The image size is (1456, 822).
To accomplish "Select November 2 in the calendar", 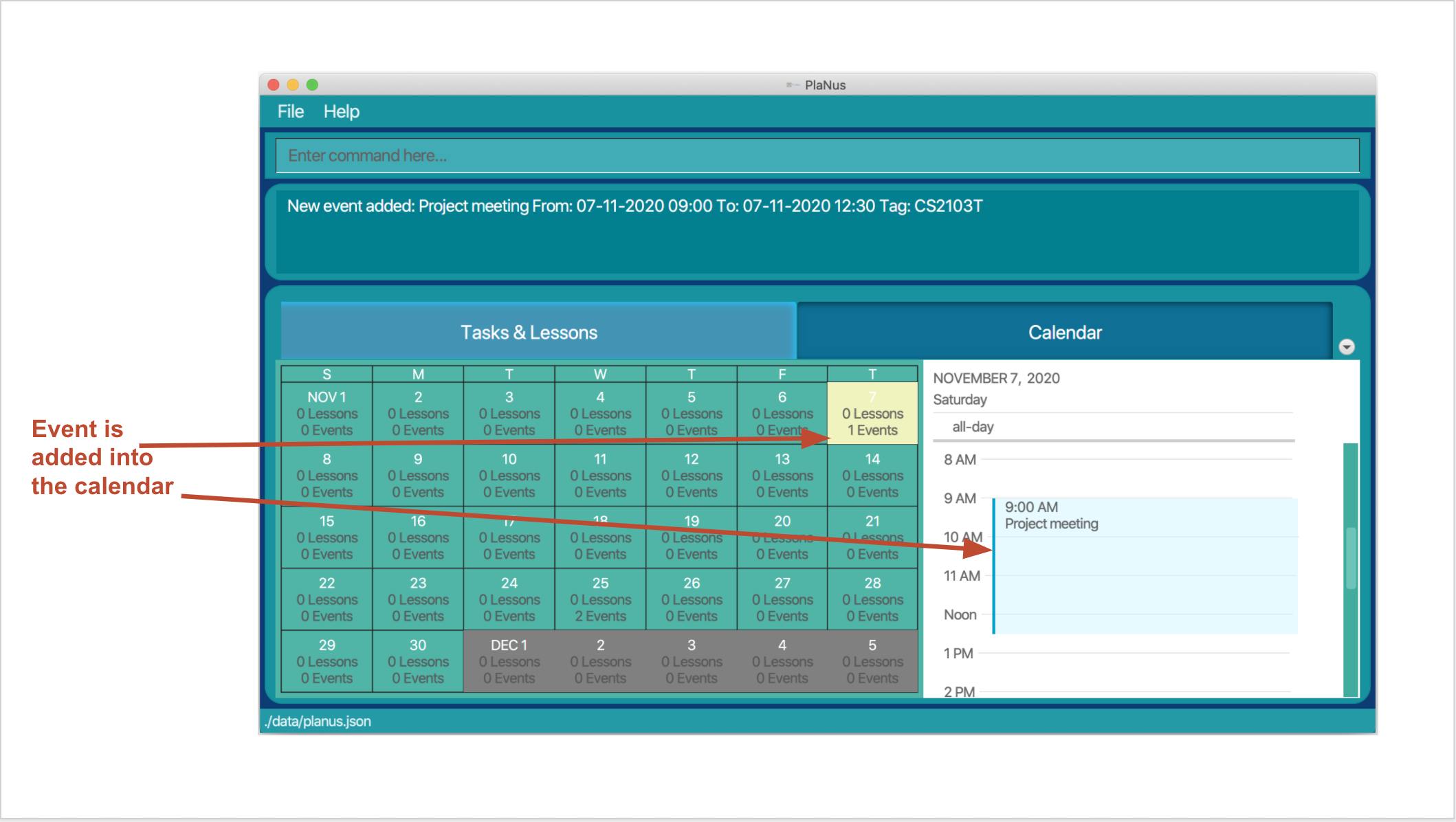I will [x=418, y=413].
